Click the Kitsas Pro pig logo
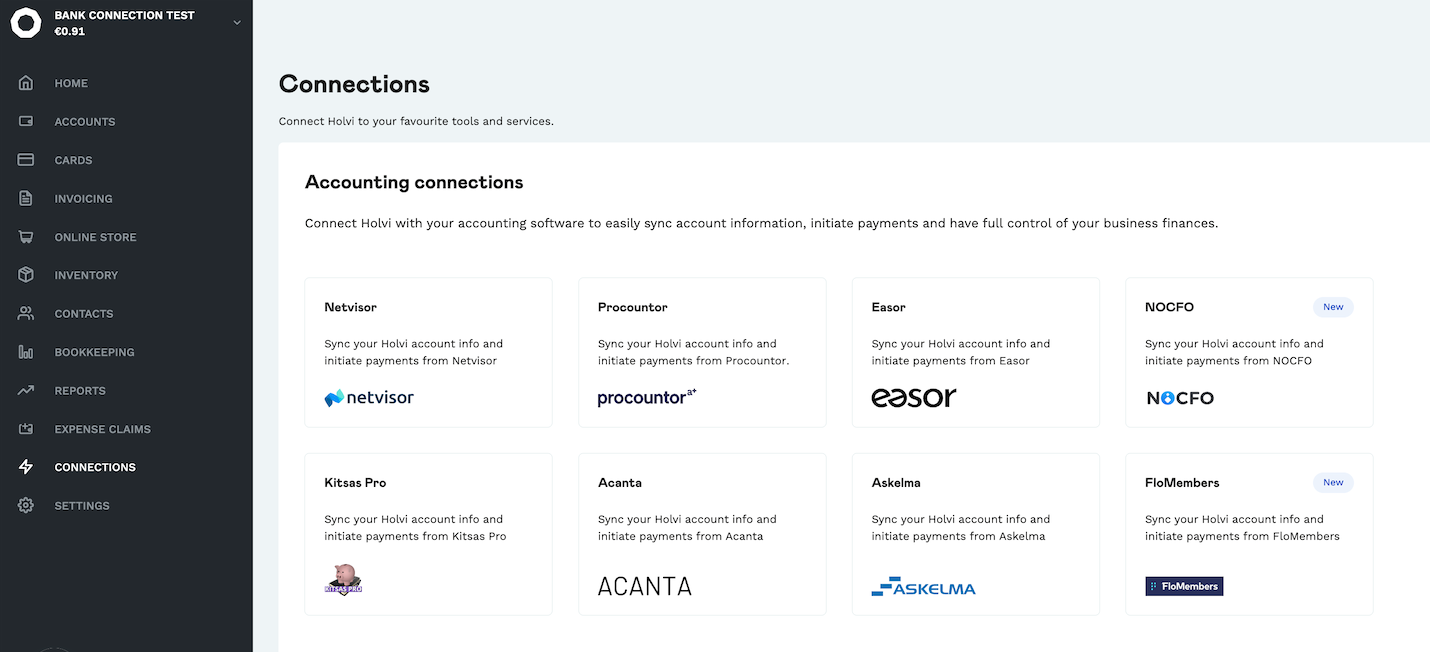Screen dimensions: 1430x652 pyautogui.click(x=343, y=579)
